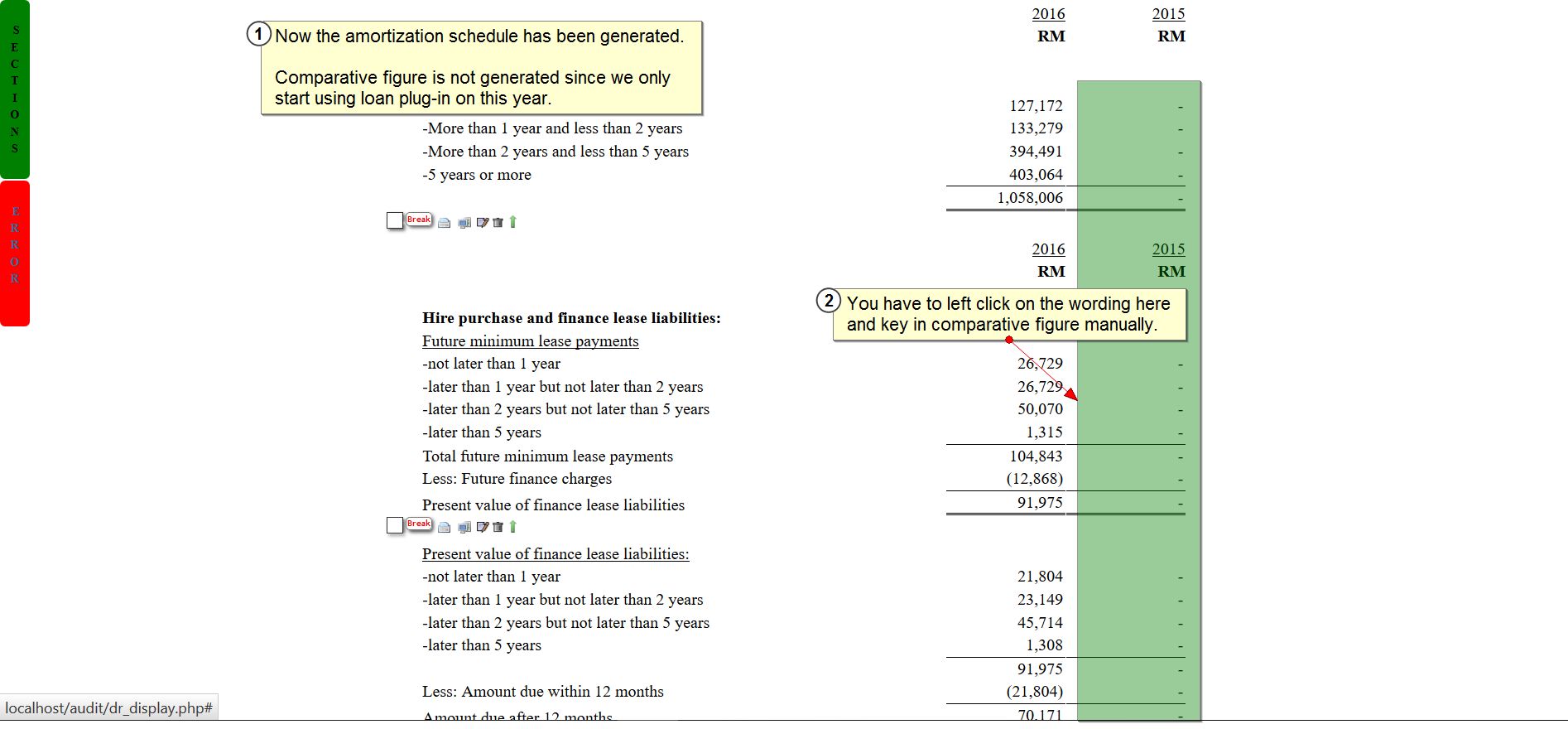
Task: Open the green SECTIONS side tab
Action: [15, 89]
